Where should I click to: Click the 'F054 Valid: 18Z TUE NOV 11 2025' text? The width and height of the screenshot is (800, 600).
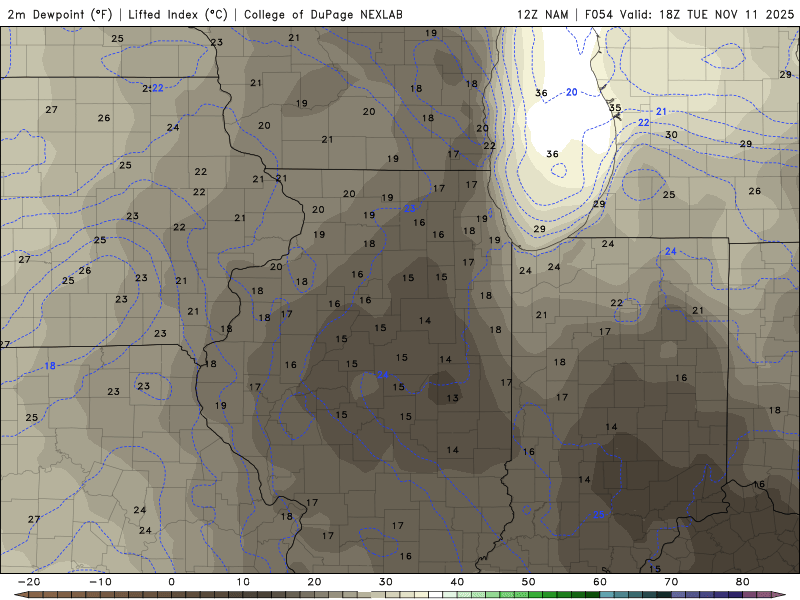point(689,14)
